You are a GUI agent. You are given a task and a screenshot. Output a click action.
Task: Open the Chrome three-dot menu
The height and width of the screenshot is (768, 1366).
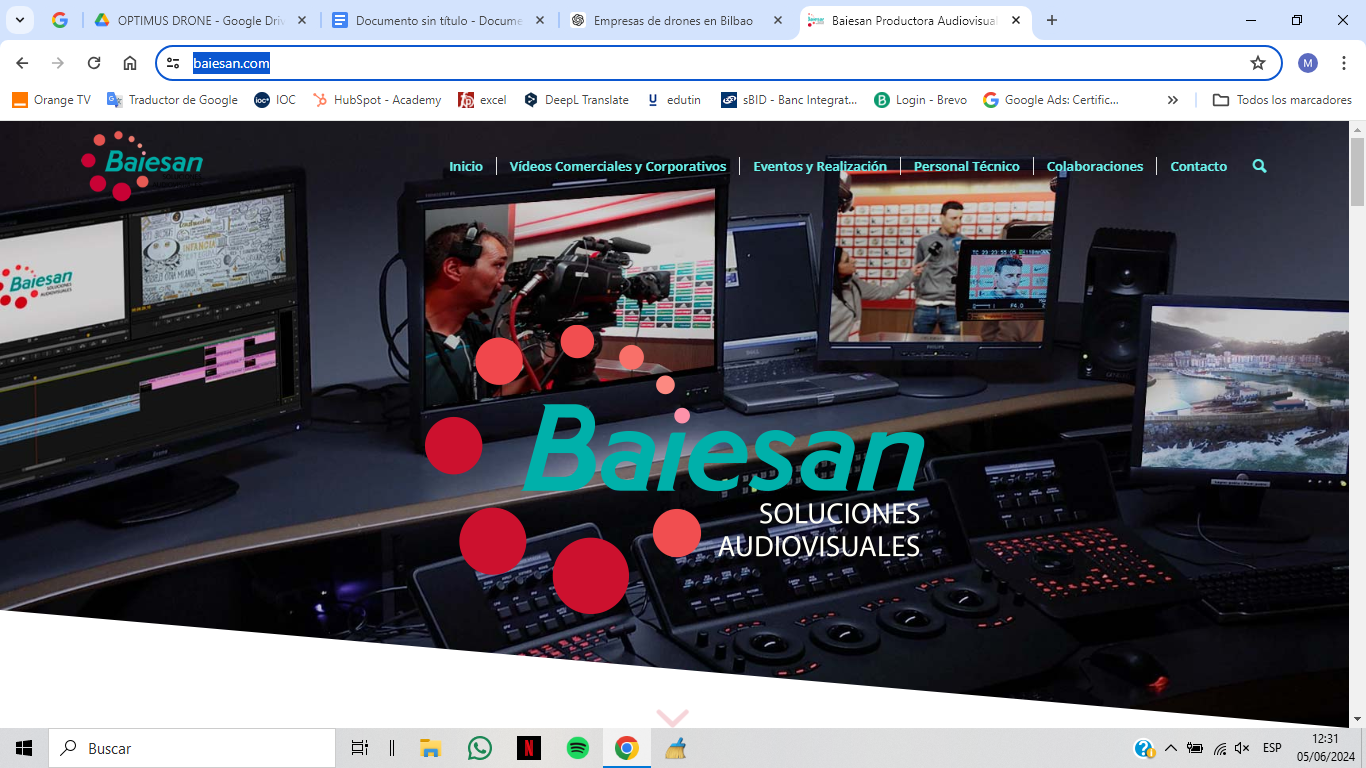(1345, 63)
